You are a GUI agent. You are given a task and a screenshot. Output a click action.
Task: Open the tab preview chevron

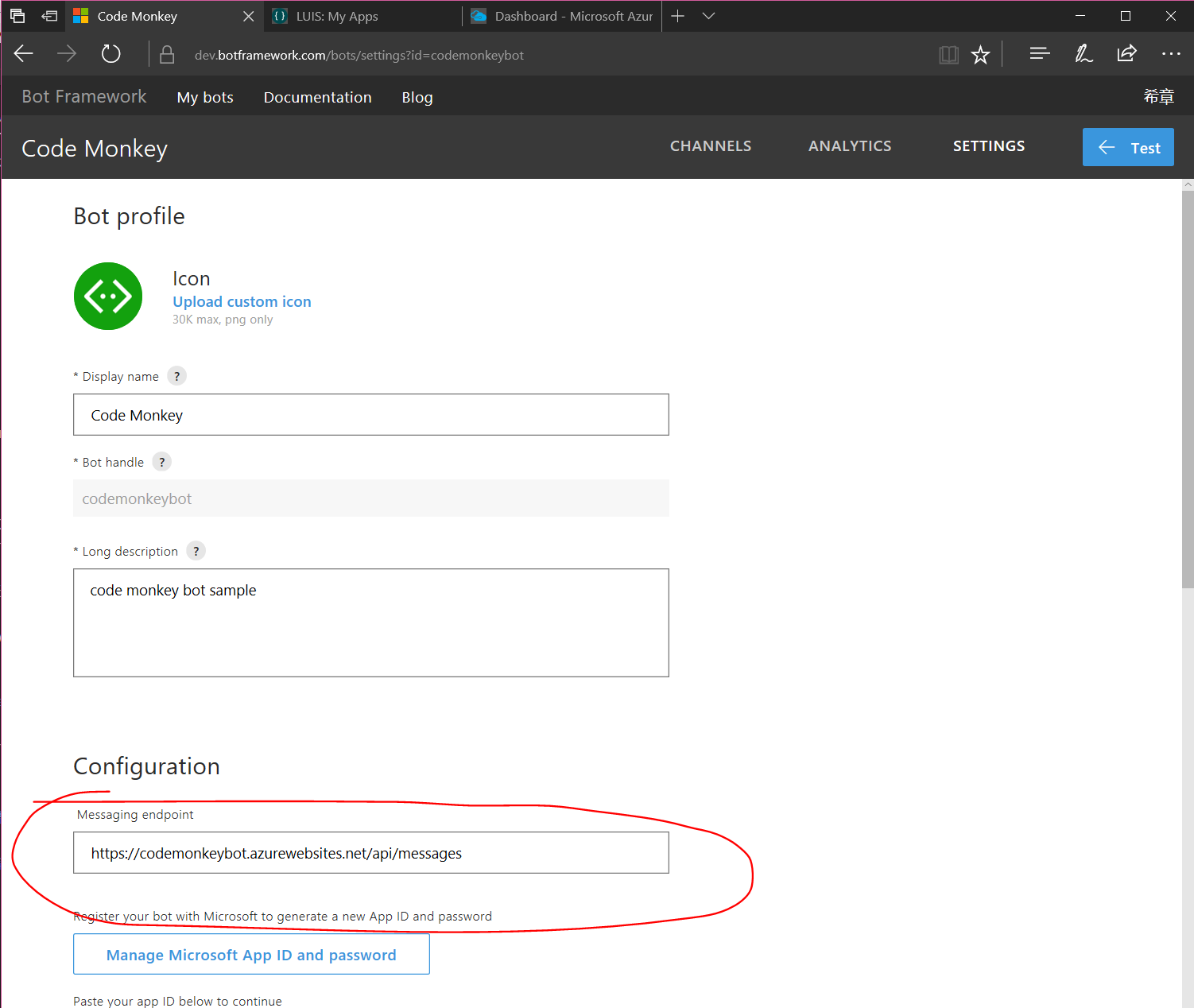click(x=708, y=15)
